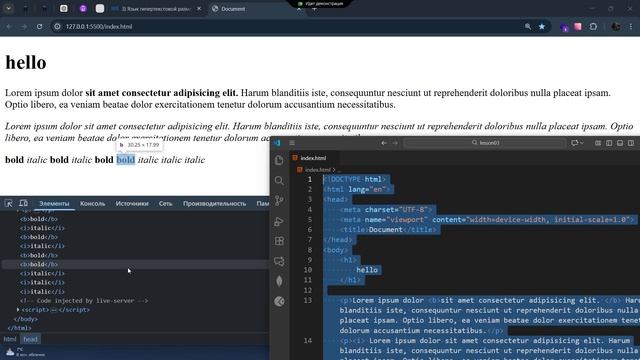Open the tab search dropdown arrow

tap(9, 8)
